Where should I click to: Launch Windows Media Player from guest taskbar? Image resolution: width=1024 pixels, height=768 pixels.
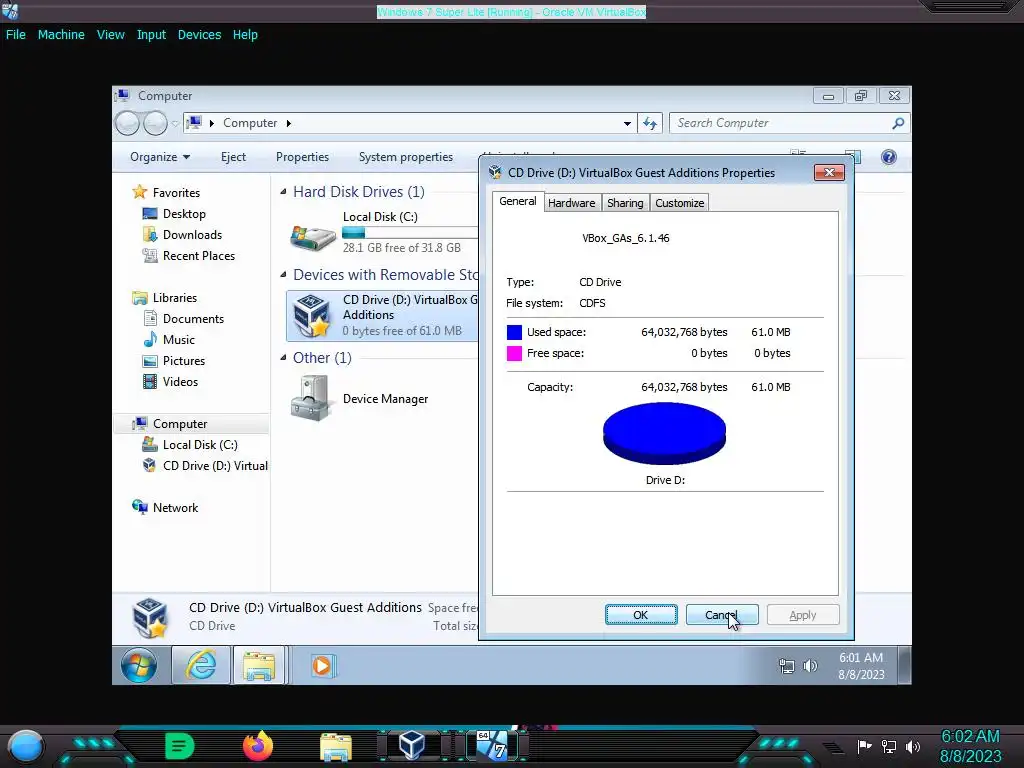pos(322,665)
